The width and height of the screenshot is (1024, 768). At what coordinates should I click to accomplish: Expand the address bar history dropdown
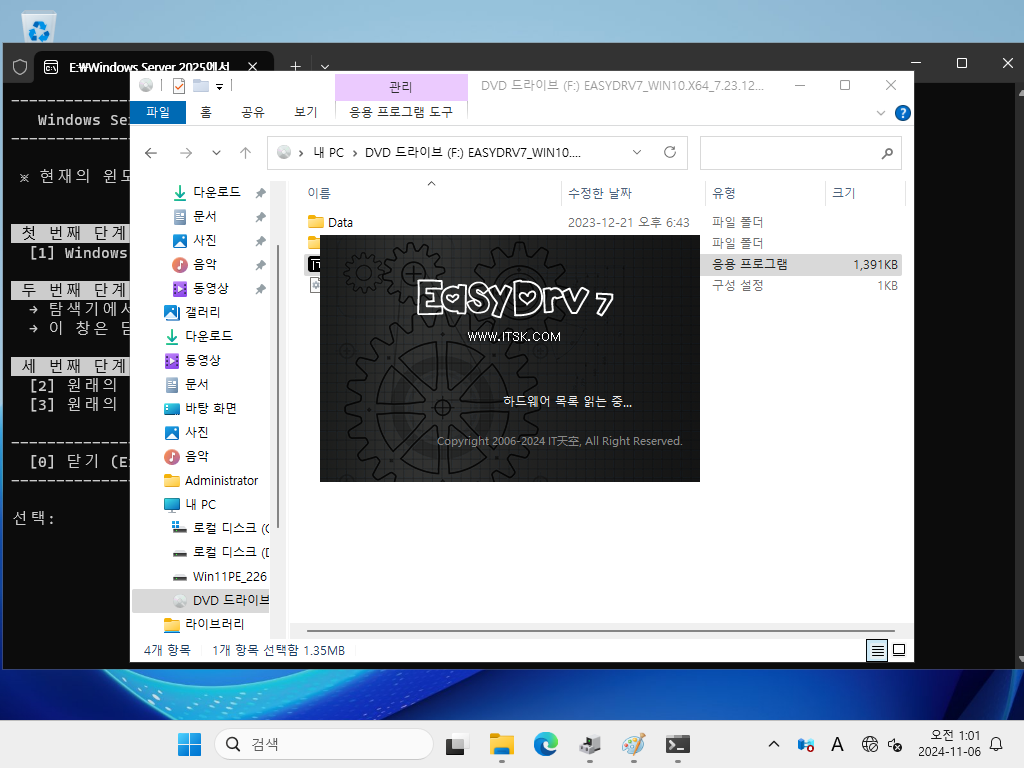click(637, 152)
